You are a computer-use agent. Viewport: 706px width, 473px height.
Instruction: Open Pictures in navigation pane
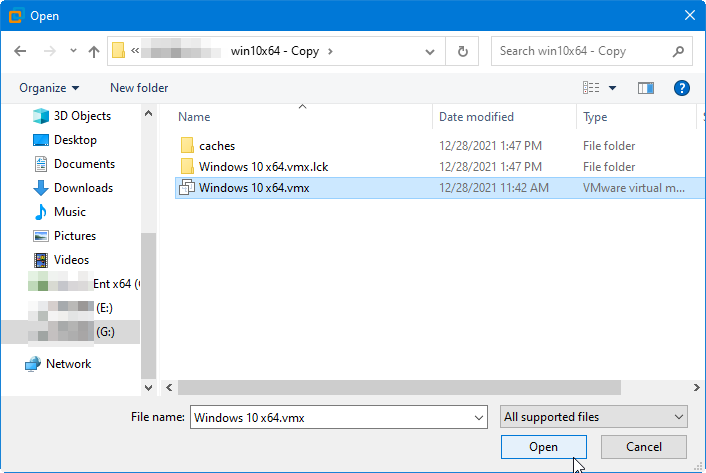click(x=75, y=236)
